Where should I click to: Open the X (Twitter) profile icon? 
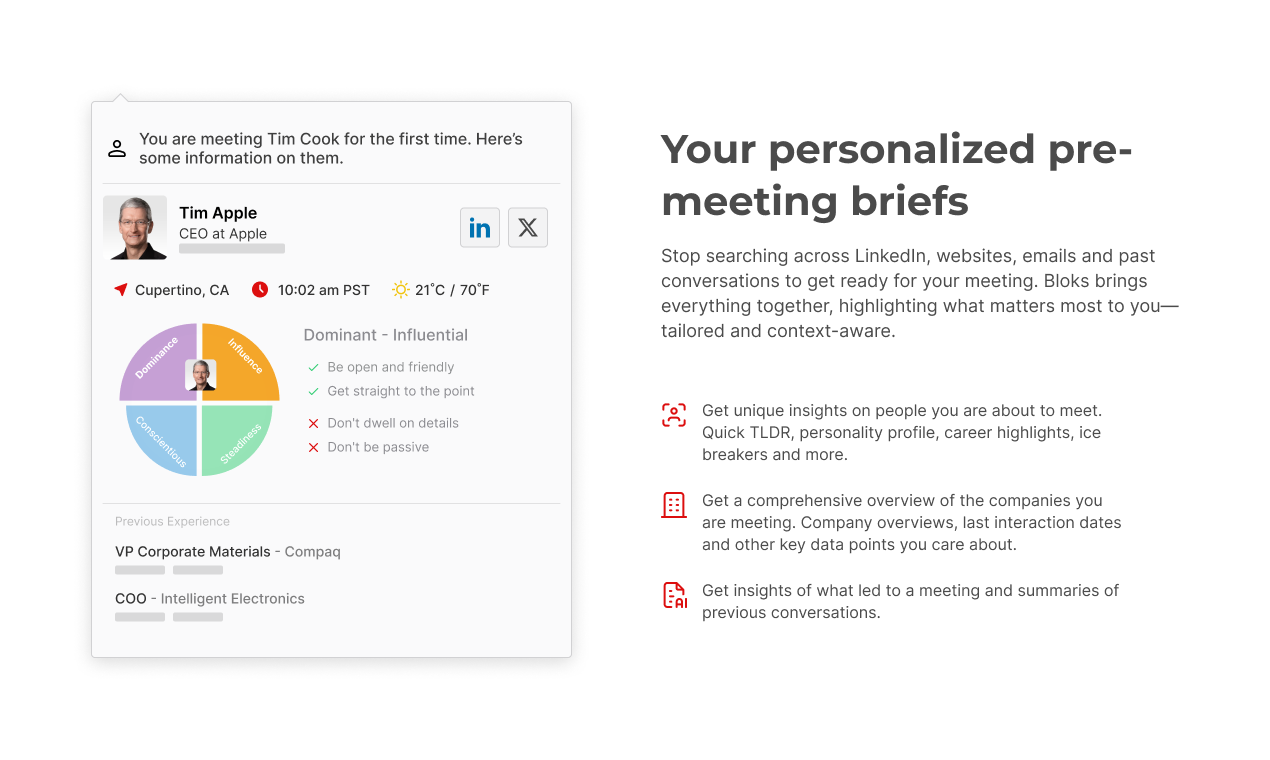coord(528,227)
